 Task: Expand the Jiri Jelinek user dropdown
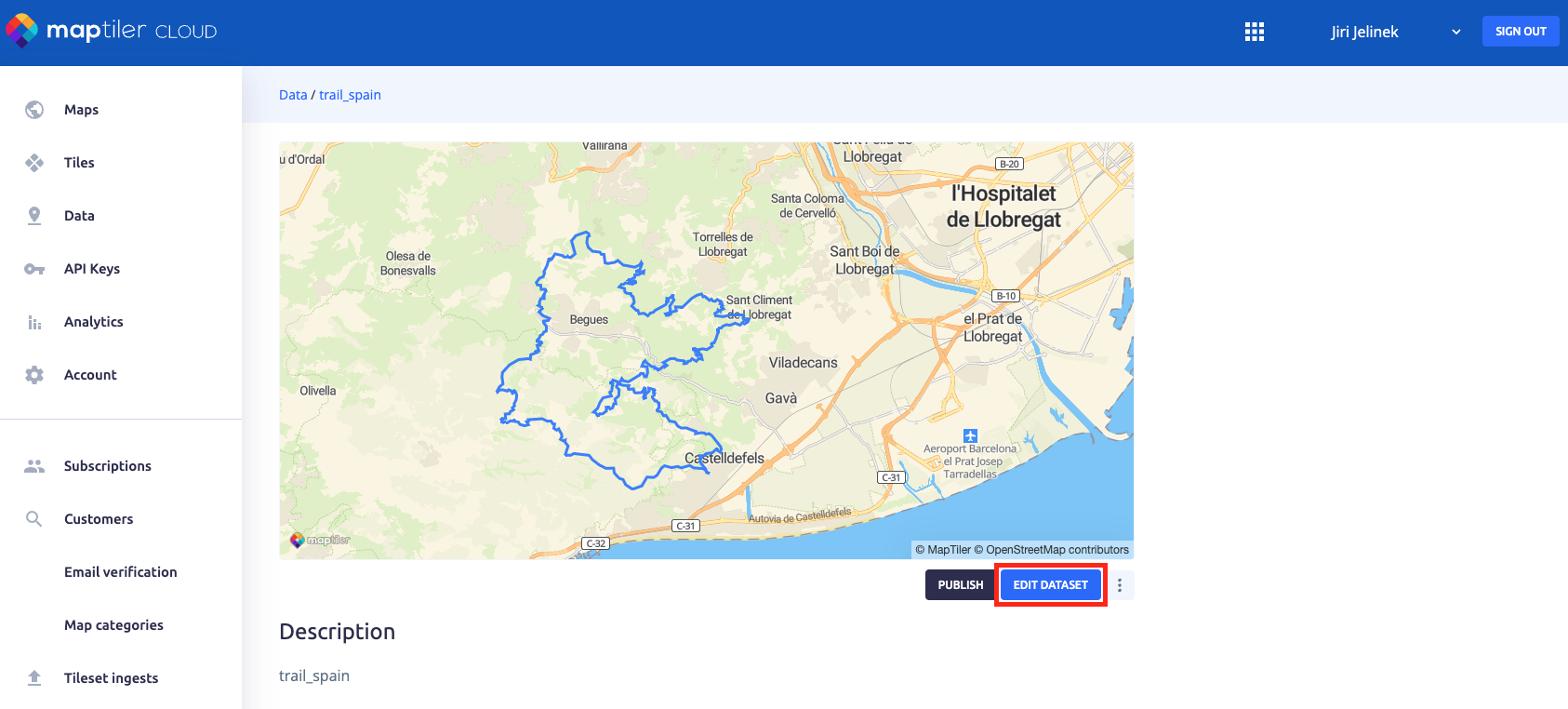[1456, 33]
